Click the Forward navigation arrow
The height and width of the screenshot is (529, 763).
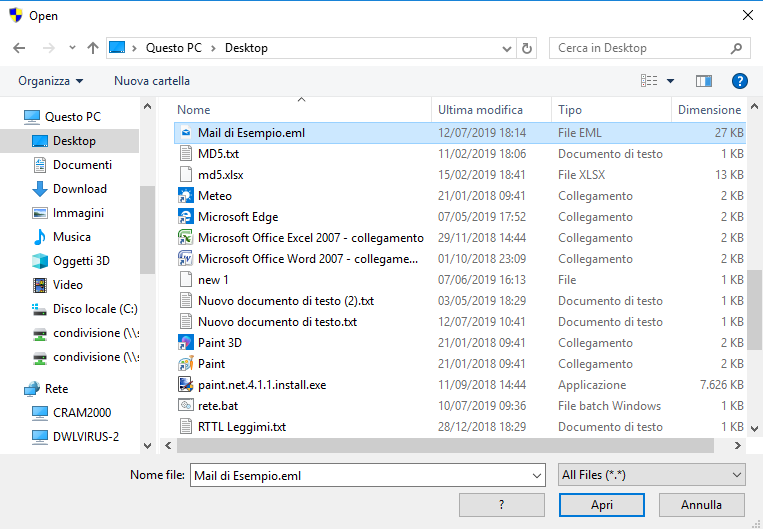(49, 48)
